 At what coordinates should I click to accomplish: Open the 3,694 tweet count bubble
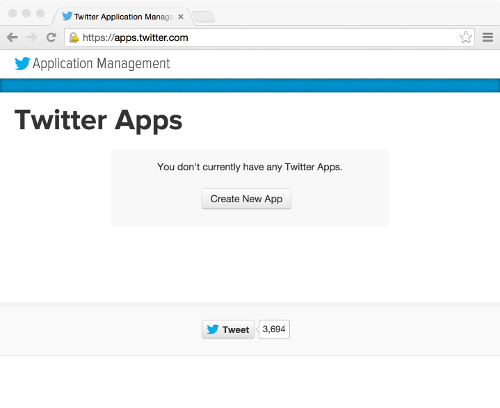click(x=274, y=329)
